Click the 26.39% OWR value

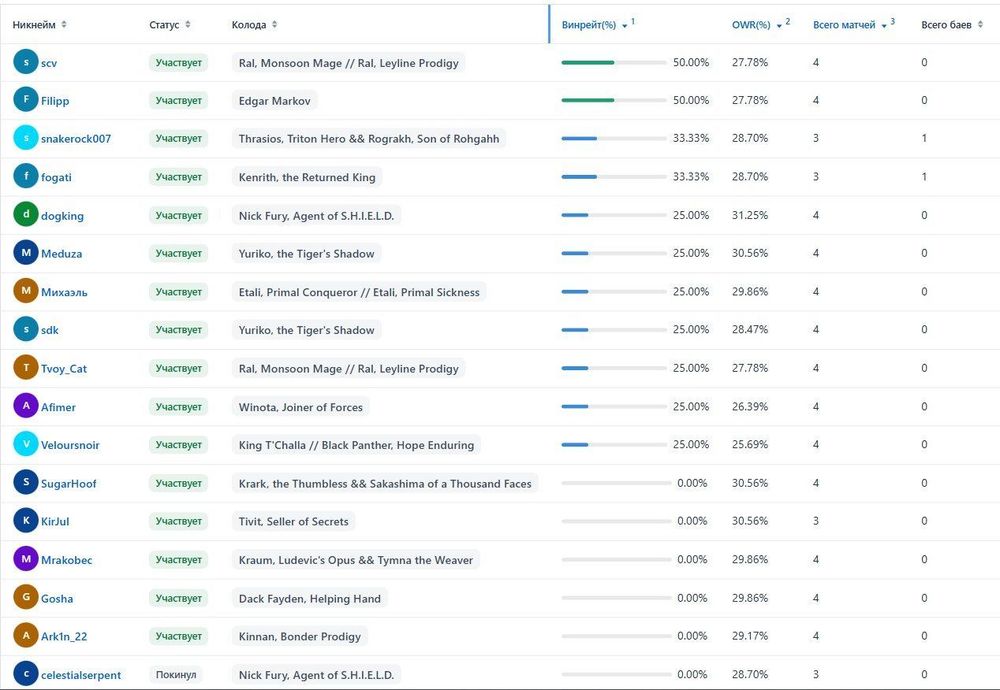point(750,406)
